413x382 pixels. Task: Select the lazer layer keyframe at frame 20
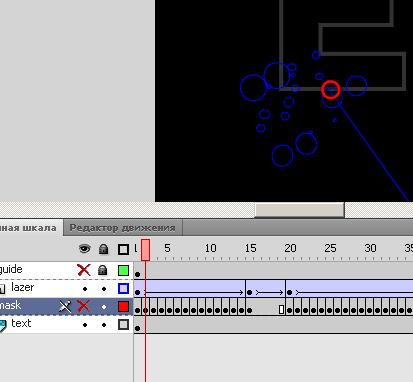289,293
